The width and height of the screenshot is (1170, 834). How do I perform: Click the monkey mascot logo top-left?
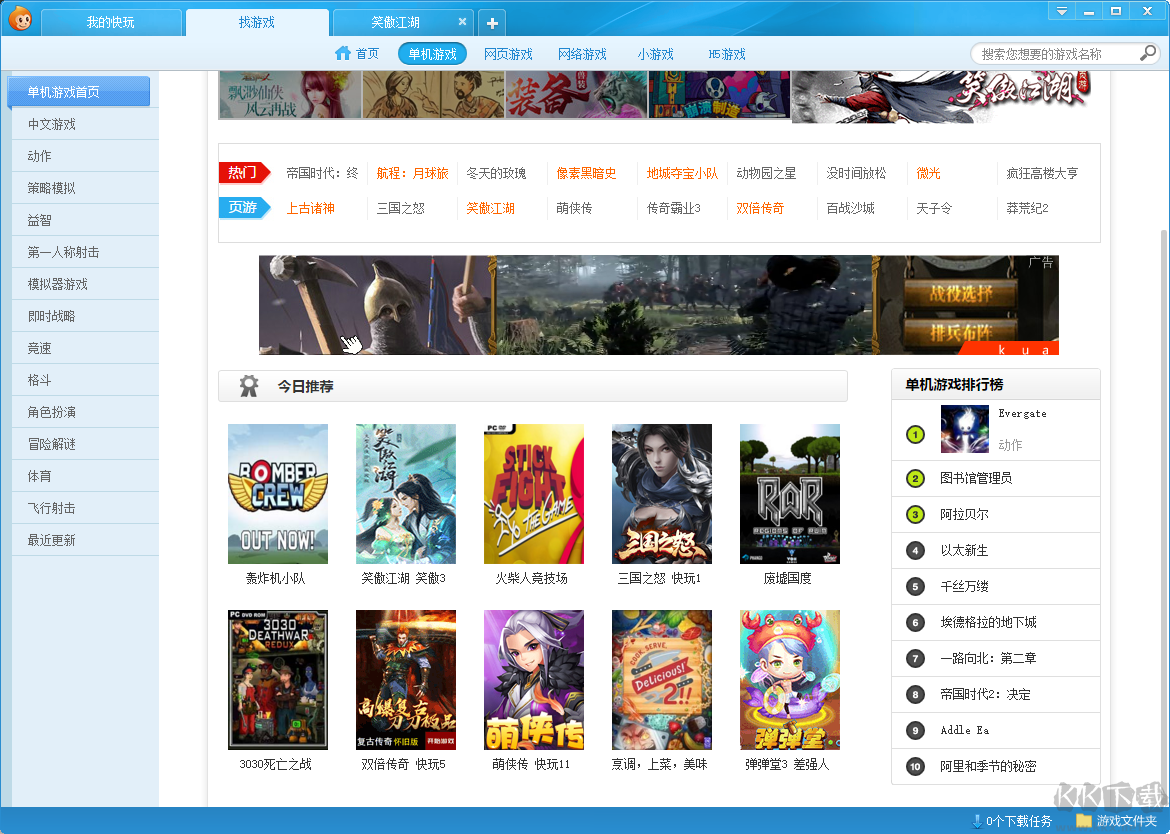pyautogui.click(x=20, y=20)
